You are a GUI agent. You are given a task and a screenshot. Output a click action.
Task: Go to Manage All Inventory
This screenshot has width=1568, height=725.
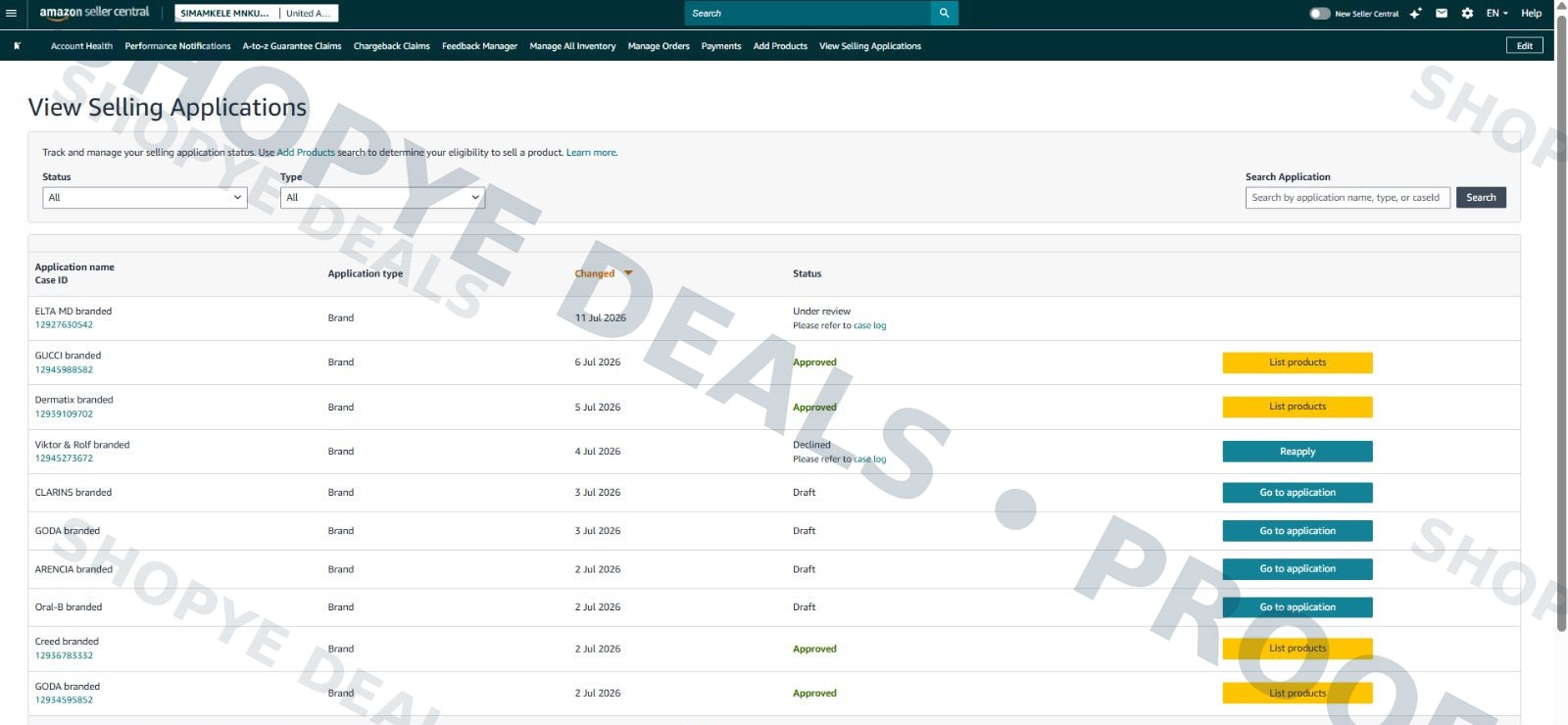pos(572,46)
